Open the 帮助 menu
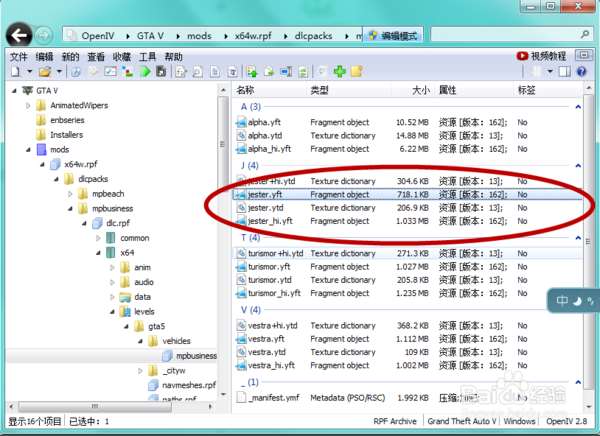 point(173,57)
